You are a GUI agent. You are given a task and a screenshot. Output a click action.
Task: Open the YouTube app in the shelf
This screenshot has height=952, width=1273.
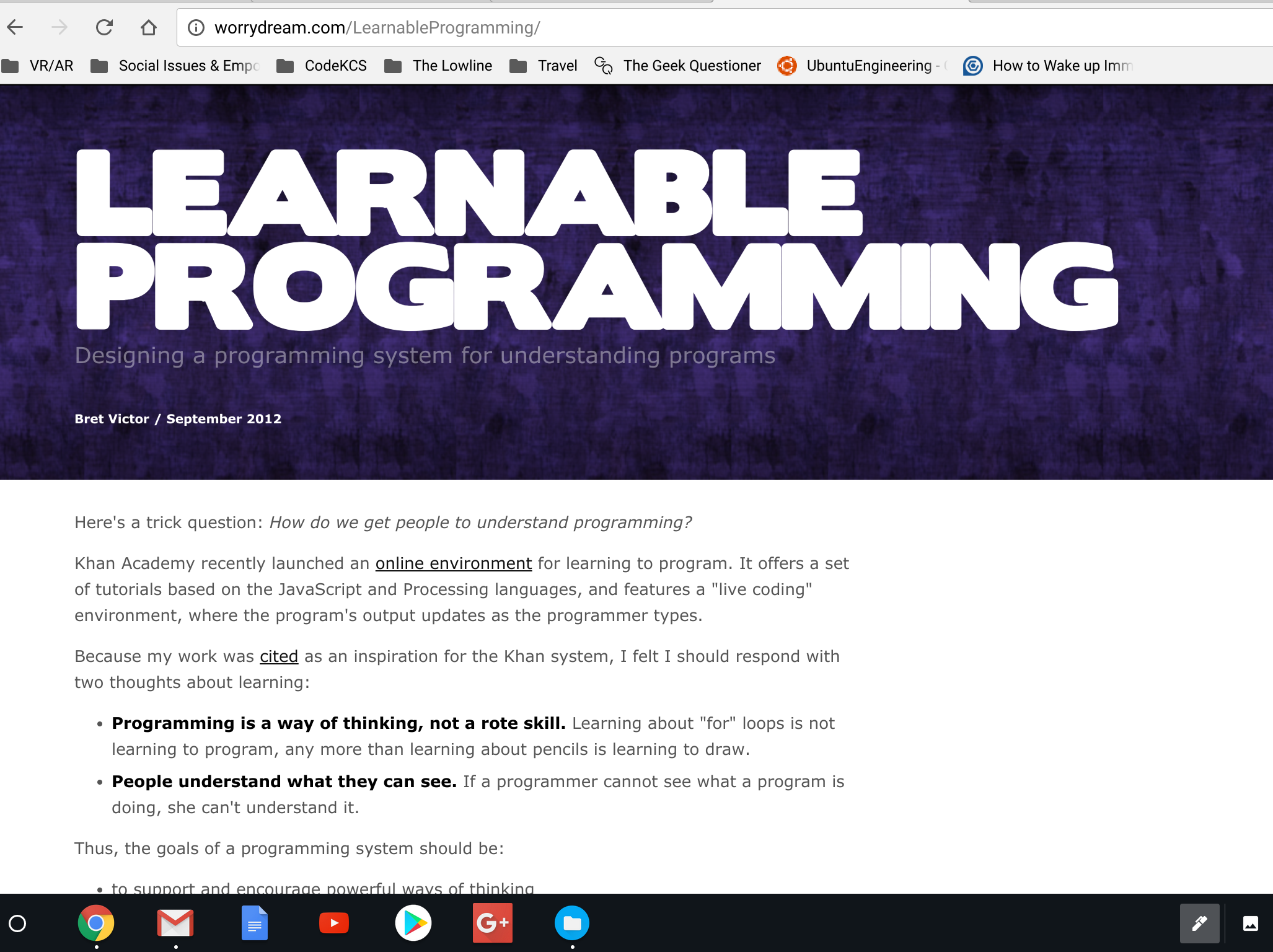click(333, 923)
